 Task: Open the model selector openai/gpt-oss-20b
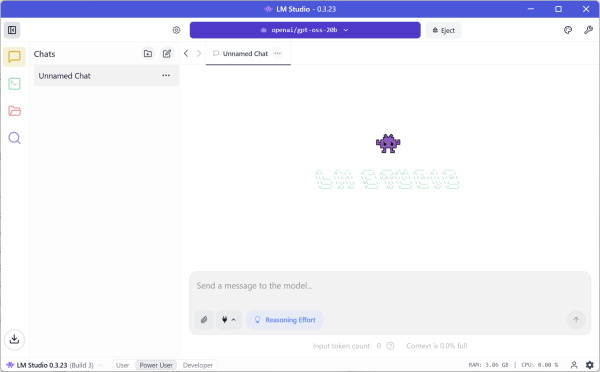305,30
